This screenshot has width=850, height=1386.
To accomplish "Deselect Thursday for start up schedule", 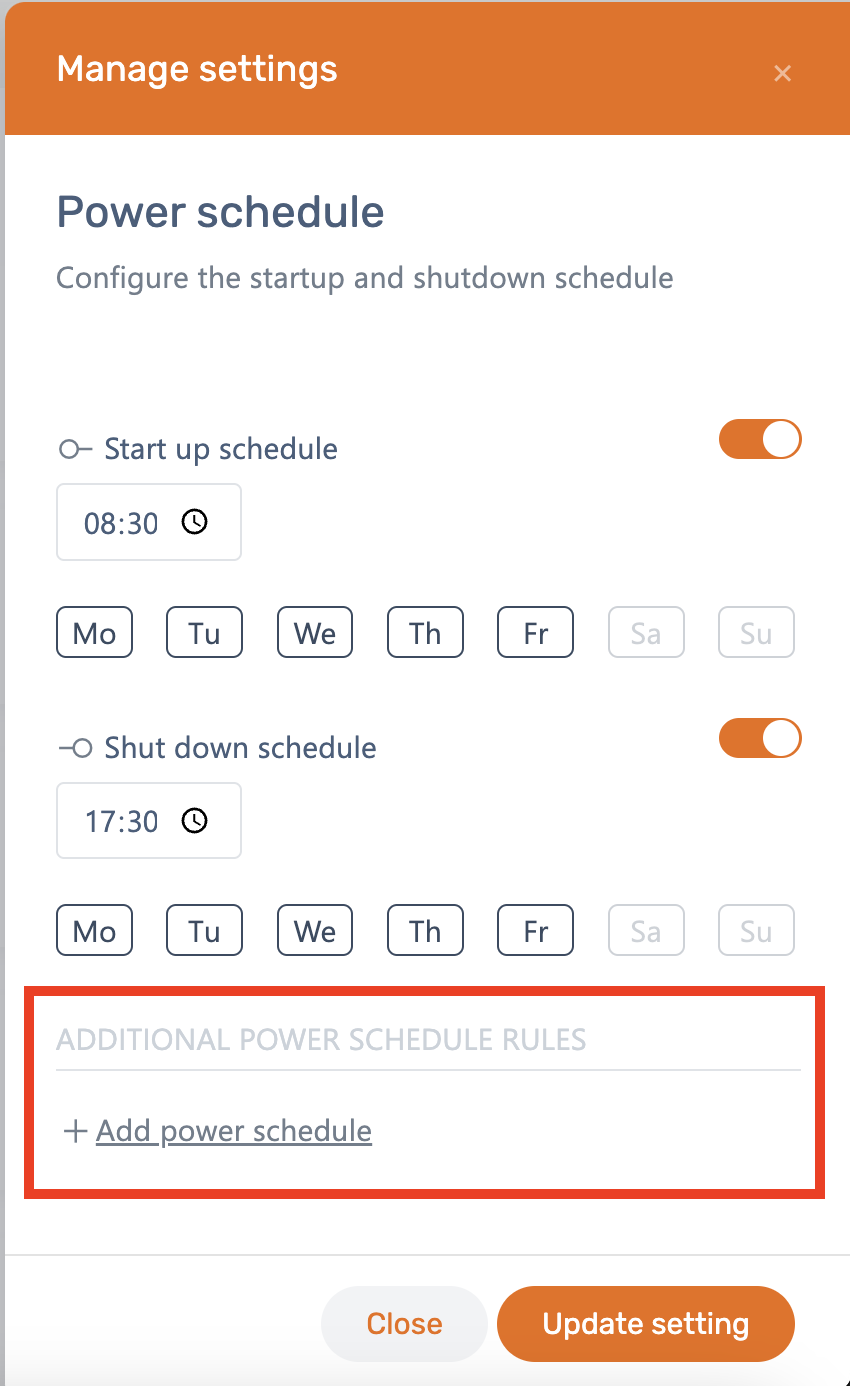I will pos(425,633).
